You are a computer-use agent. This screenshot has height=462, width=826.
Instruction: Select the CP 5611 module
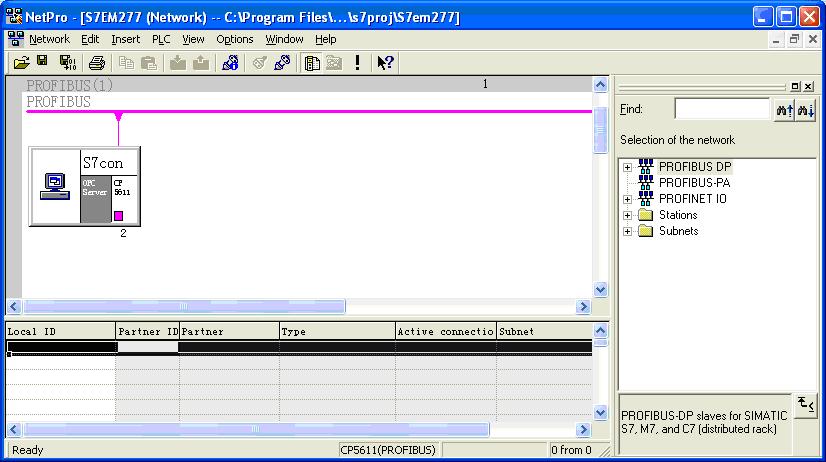point(125,200)
